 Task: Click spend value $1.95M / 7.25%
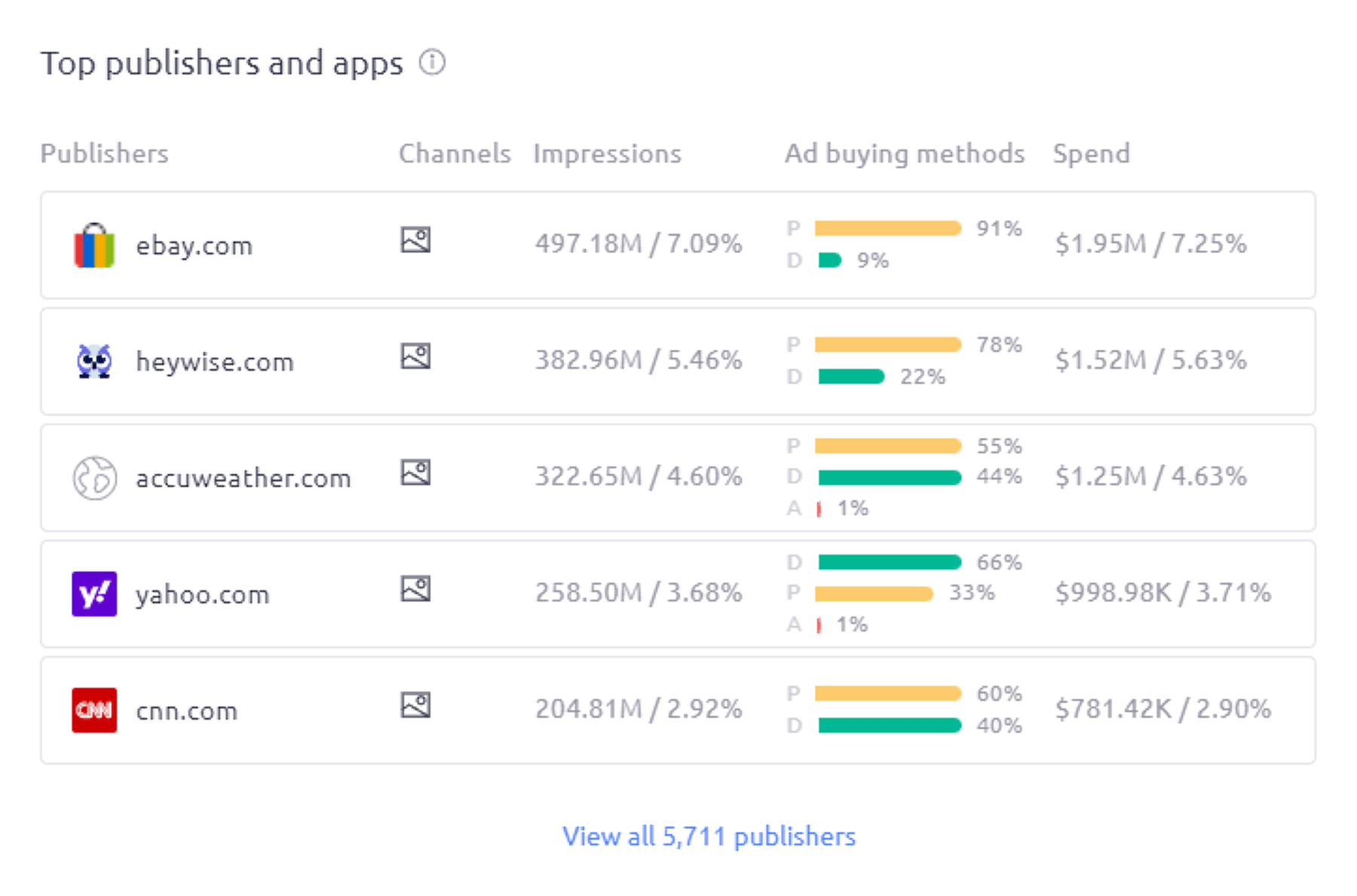1150,244
